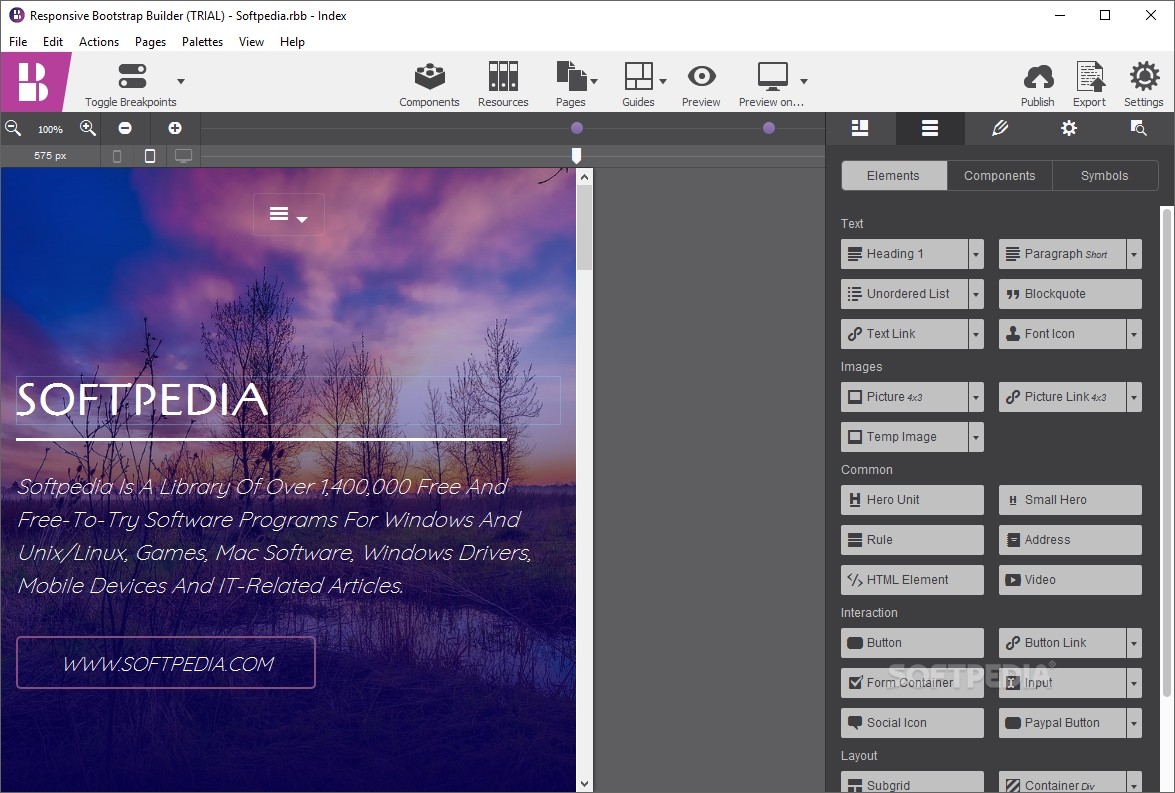Click the Preview eye icon
Screen dimensions: 1175x793
[x=701, y=76]
